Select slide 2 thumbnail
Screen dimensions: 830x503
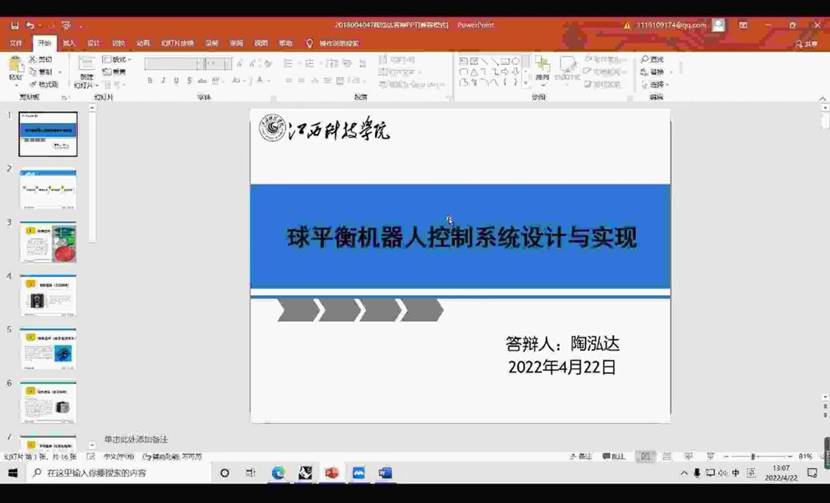point(48,189)
